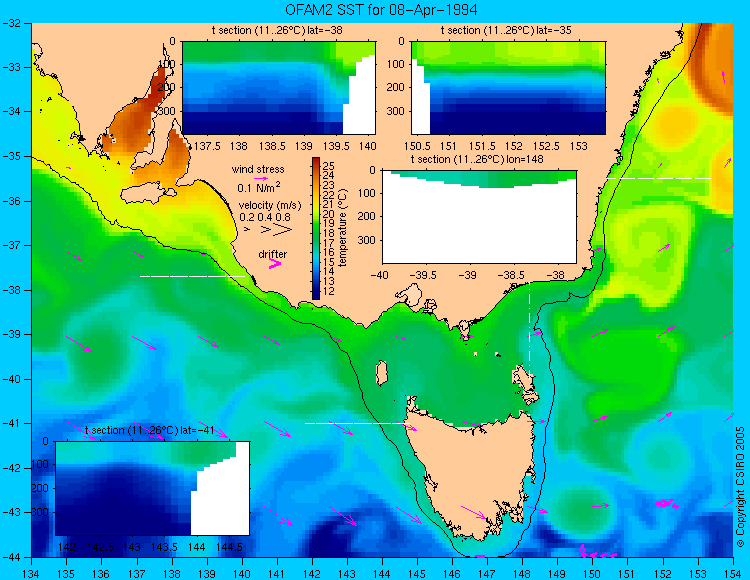Image resolution: width=750 pixels, height=580 pixels.
Task: Click the 'drifter' legend label
Action: pos(273,254)
